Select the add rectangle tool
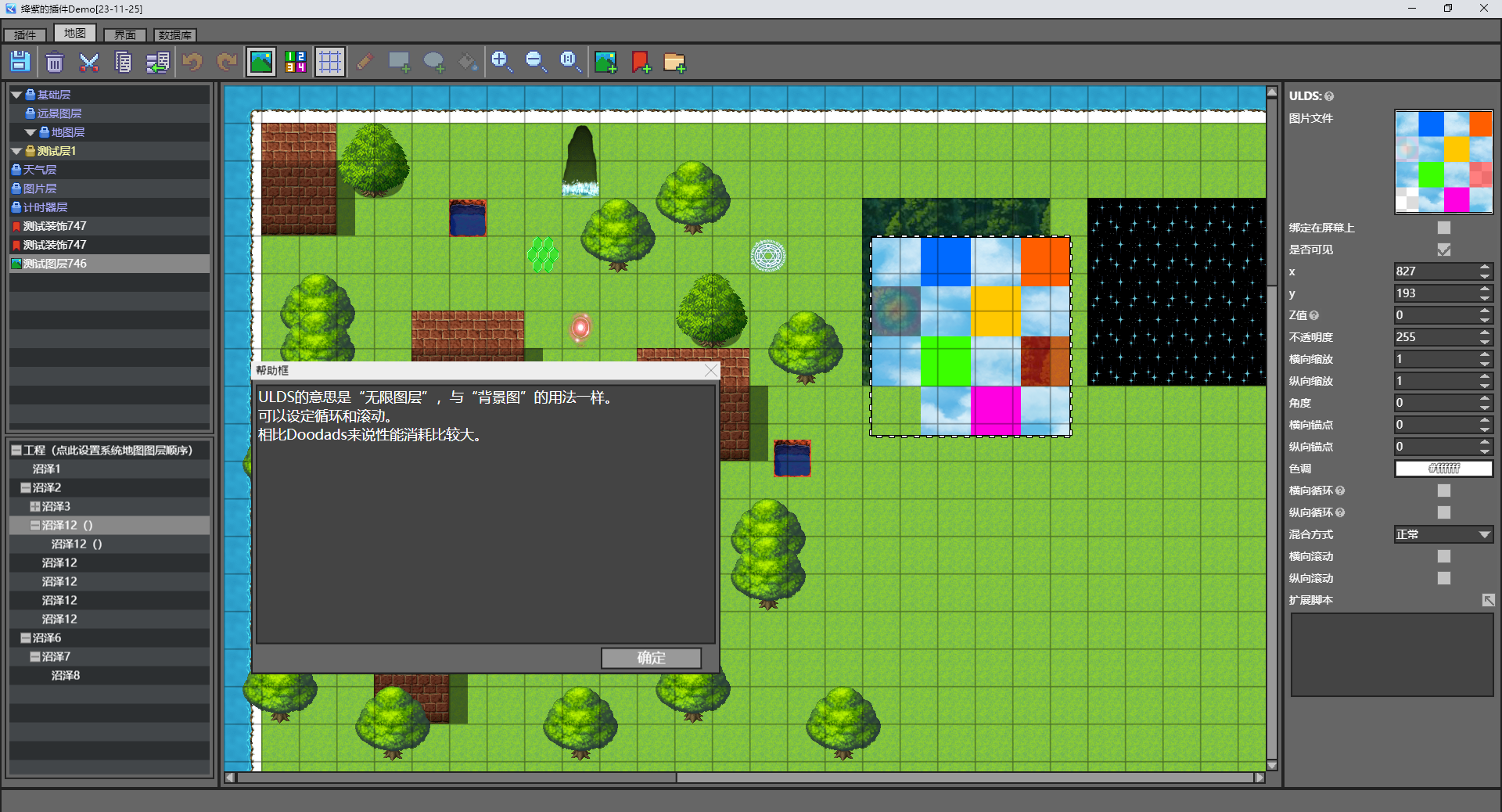The height and width of the screenshot is (812, 1502). click(399, 62)
